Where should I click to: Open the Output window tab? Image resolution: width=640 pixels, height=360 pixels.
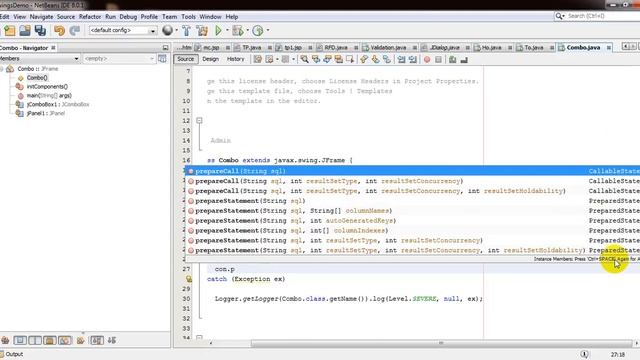(x=12, y=354)
